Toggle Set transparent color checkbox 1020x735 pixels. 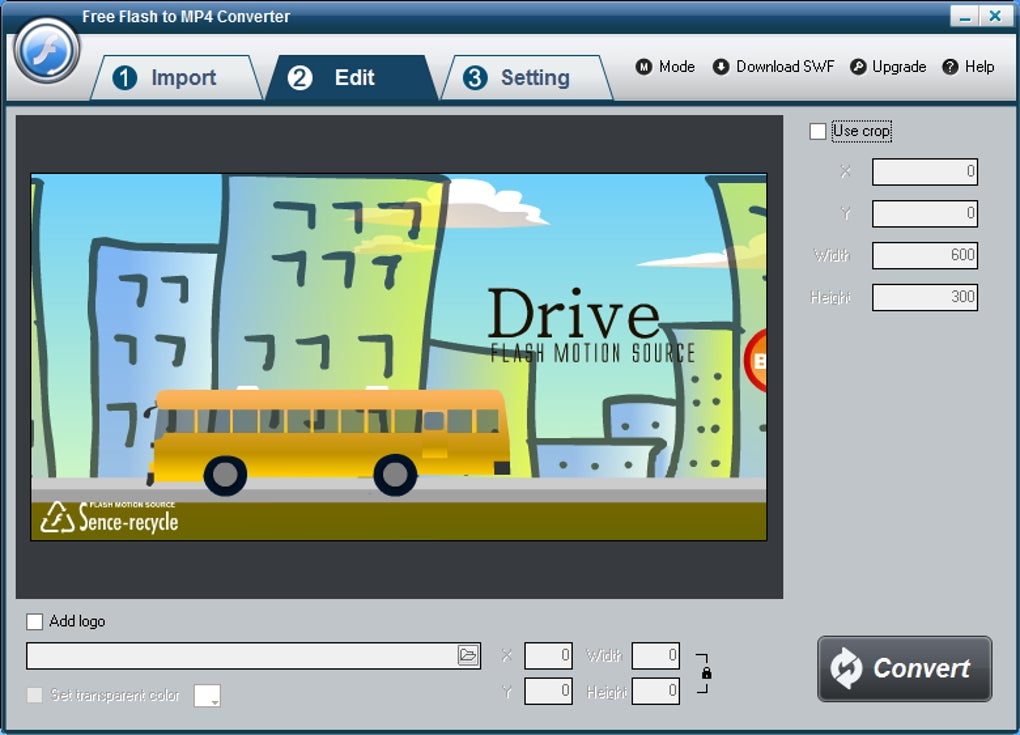point(34,695)
